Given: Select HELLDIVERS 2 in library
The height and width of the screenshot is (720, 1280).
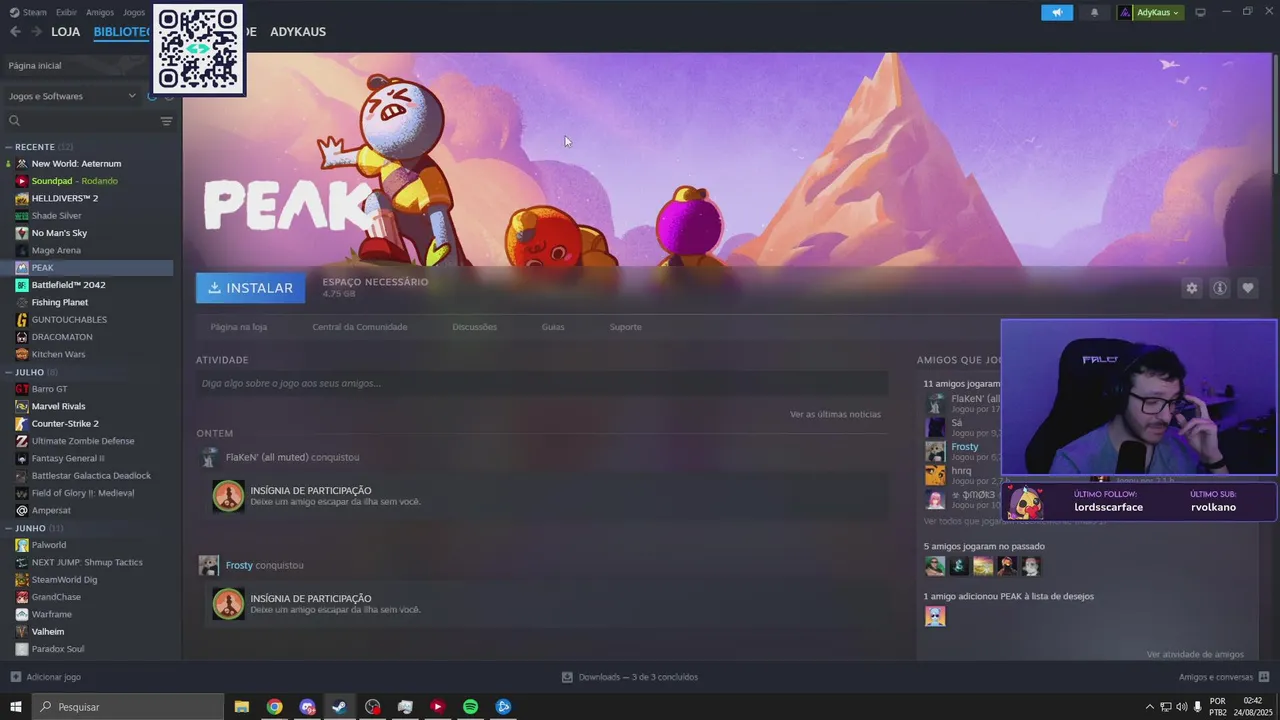Looking at the screenshot, I should [x=65, y=198].
